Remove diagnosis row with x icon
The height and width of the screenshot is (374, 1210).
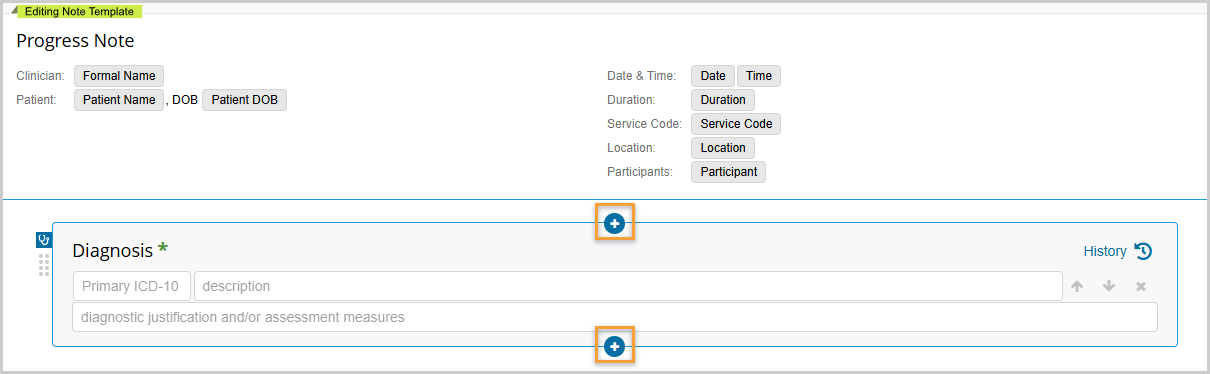pos(1141,287)
